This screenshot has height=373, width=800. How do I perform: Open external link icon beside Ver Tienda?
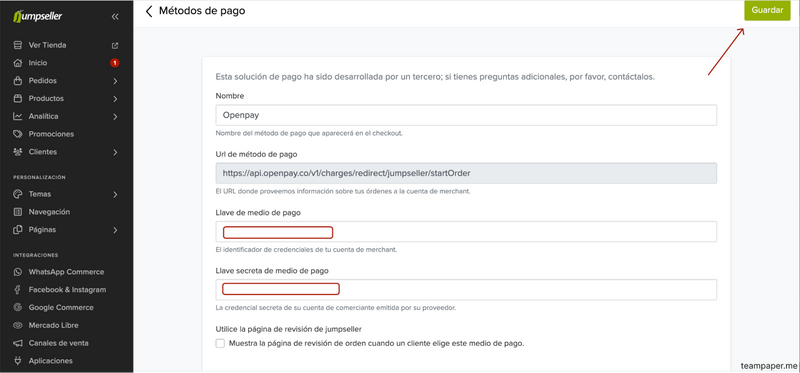click(115, 45)
